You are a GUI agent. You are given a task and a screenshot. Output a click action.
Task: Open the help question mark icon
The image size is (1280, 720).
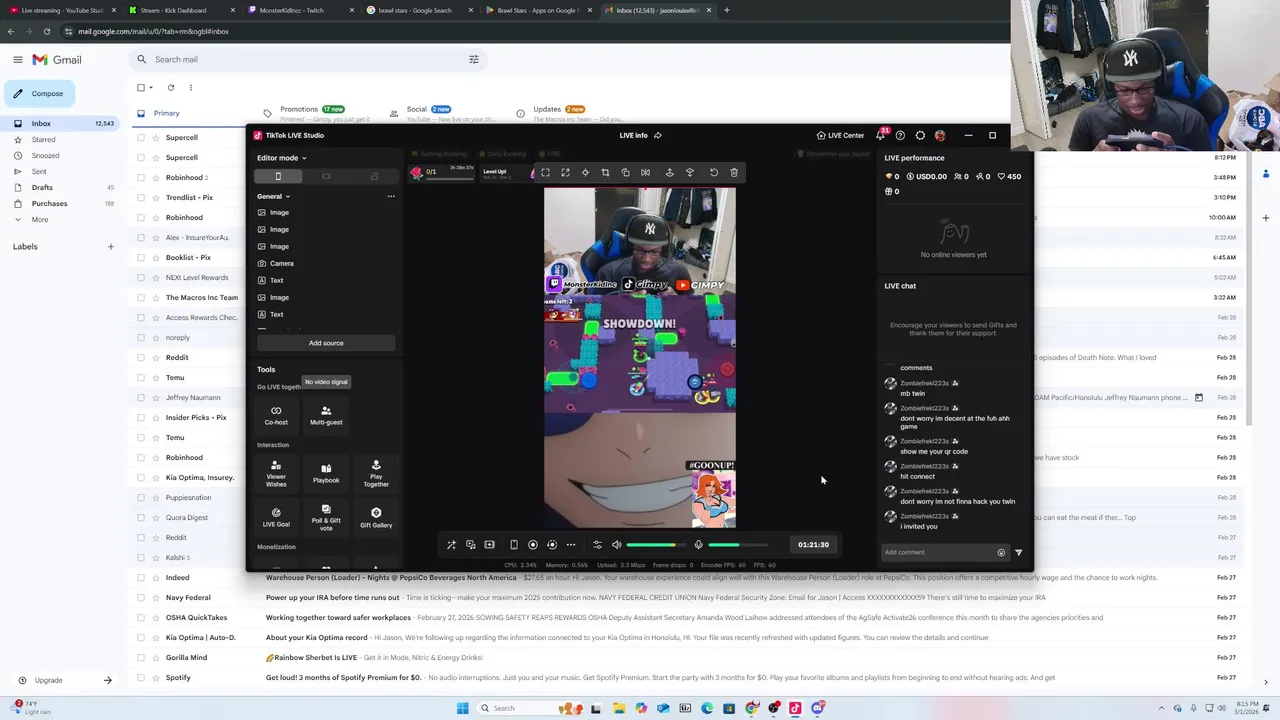tap(900, 135)
